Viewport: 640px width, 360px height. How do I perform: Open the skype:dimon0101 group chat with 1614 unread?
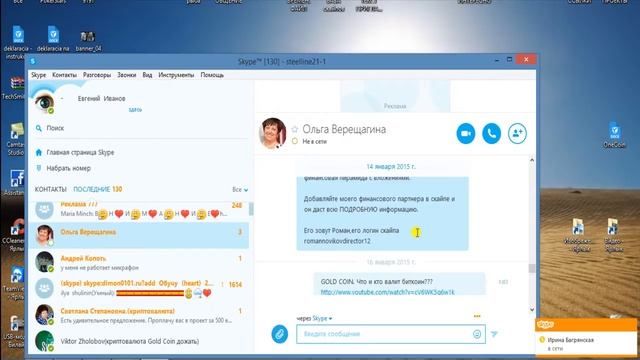139,288
